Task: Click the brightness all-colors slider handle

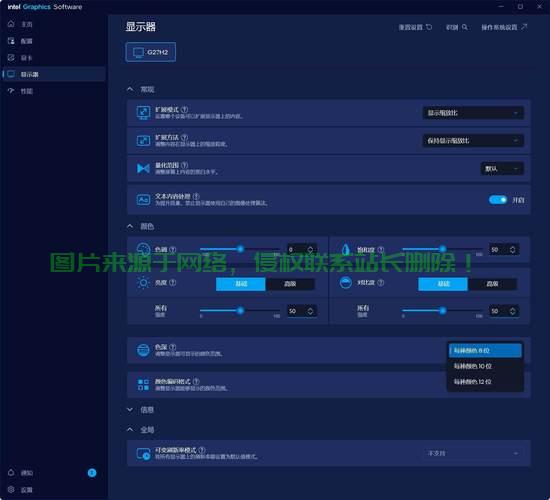Action: [240, 311]
